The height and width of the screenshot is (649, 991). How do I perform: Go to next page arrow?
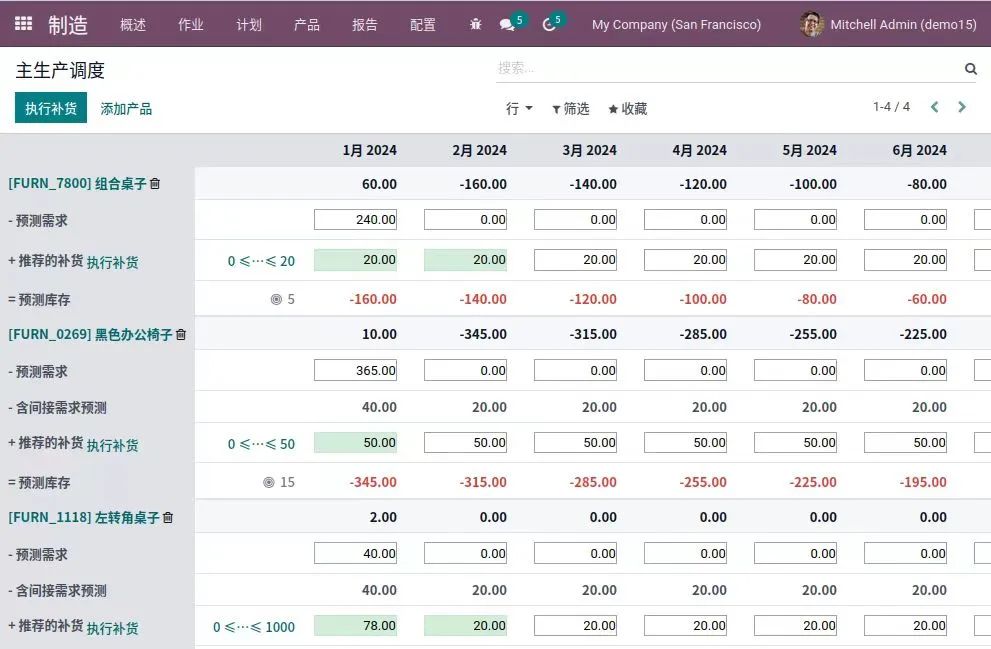point(962,107)
